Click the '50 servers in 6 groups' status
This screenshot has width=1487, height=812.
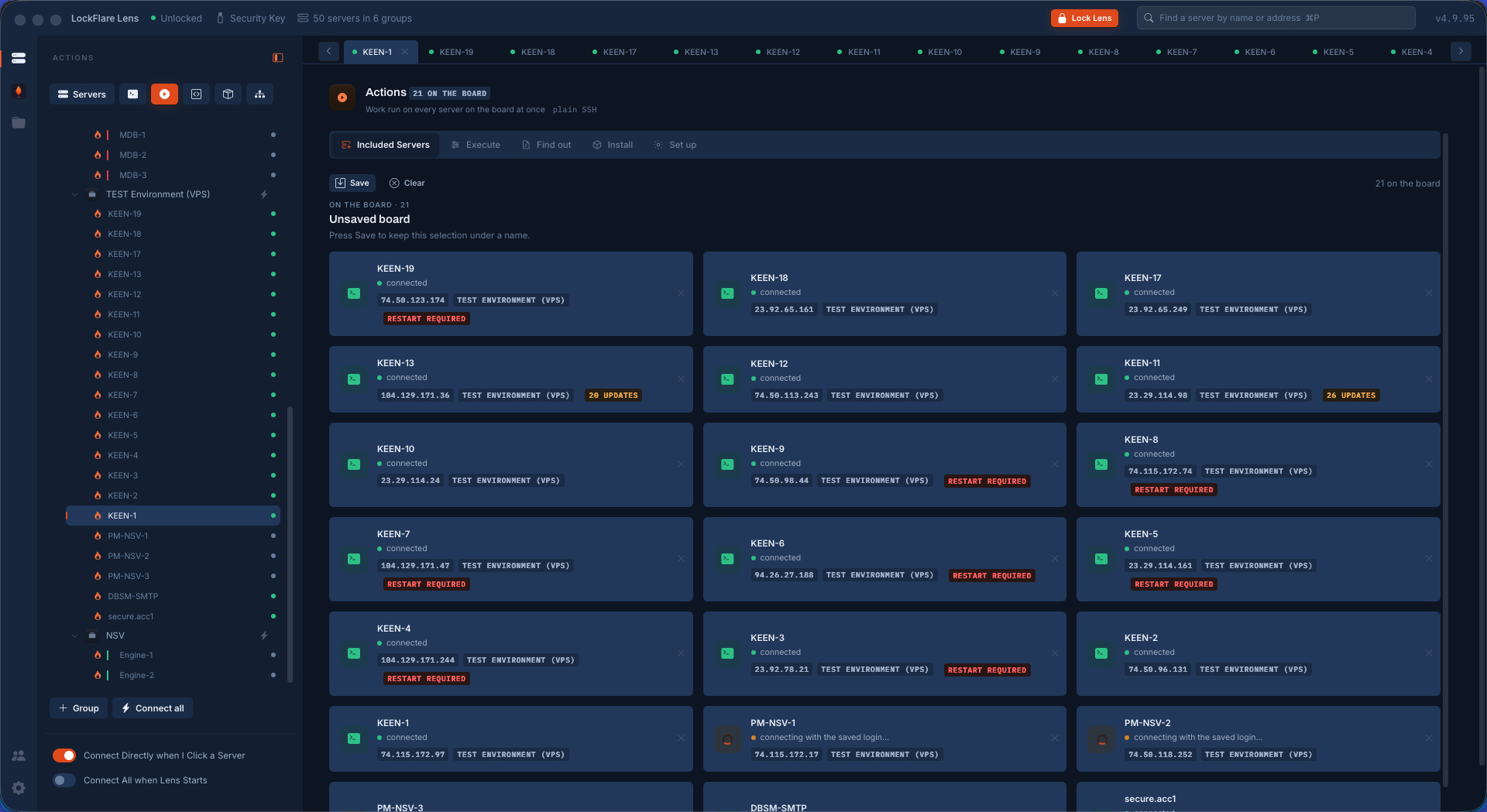pos(355,18)
